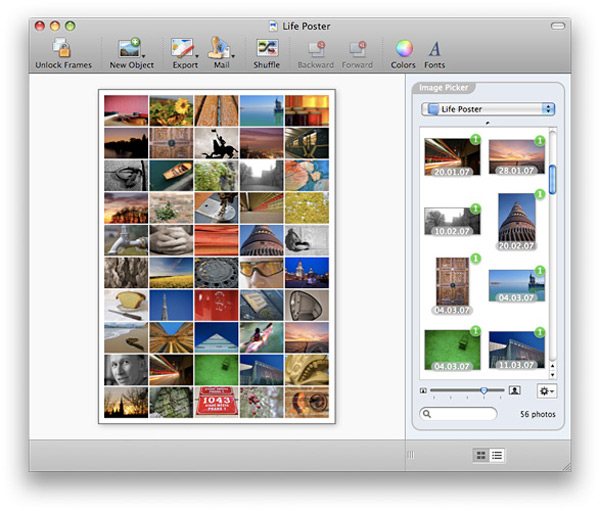Screen dimensions: 600x511
Task: Switch to grid view in bottom bar
Action: point(481,455)
